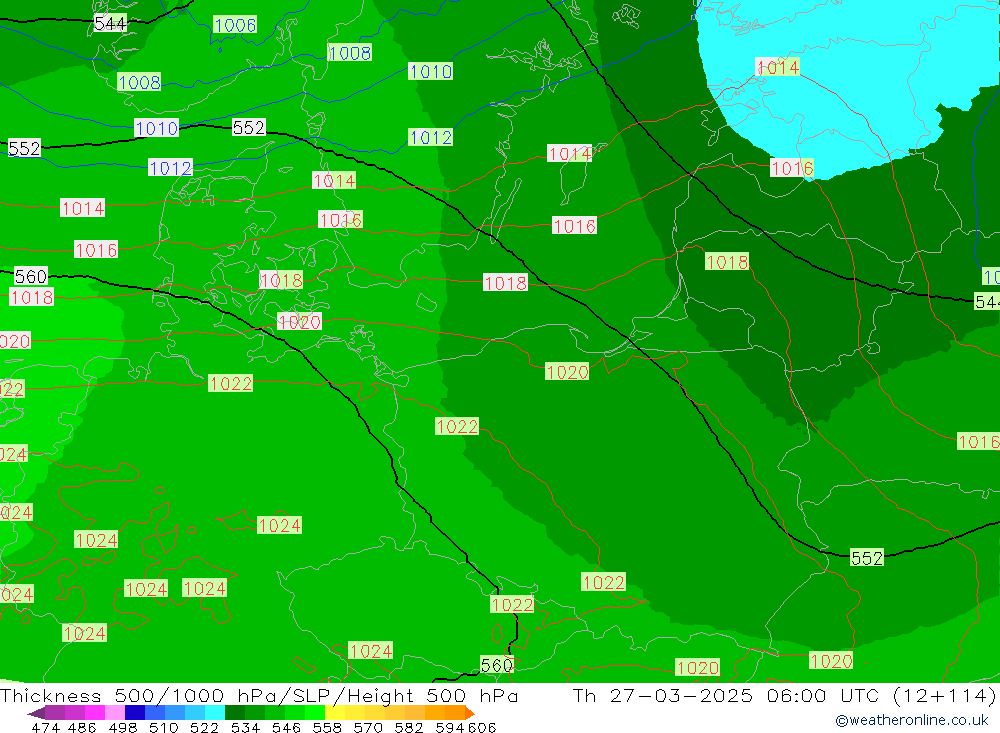This screenshot has width=1000, height=733.
Task: Click the legend value 474
Action: click(46, 727)
